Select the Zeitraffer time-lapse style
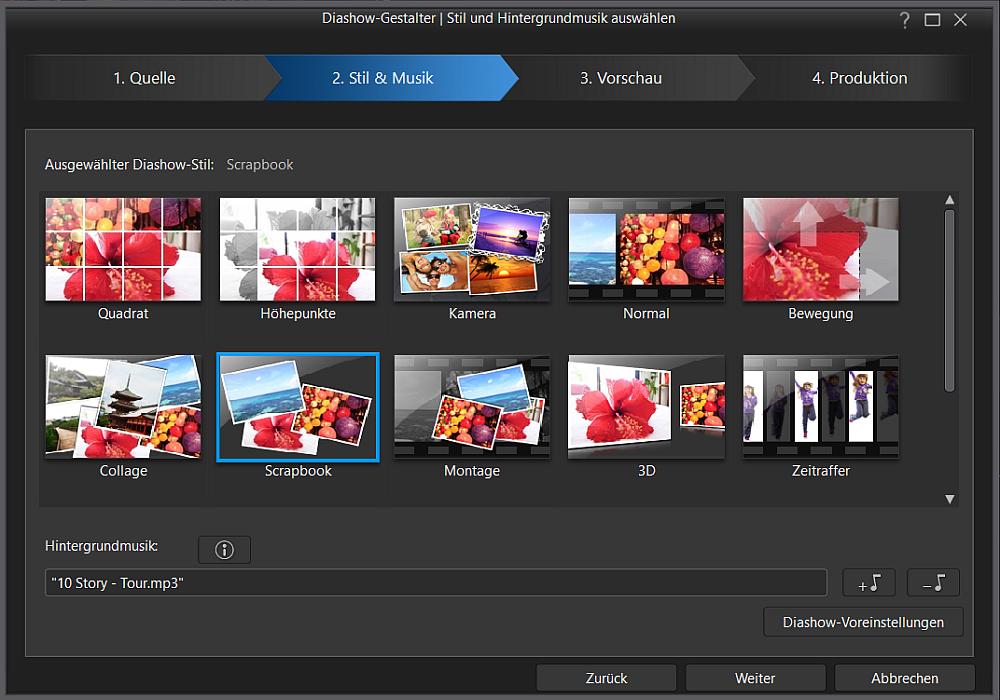This screenshot has width=1000, height=700. pyautogui.click(x=820, y=407)
